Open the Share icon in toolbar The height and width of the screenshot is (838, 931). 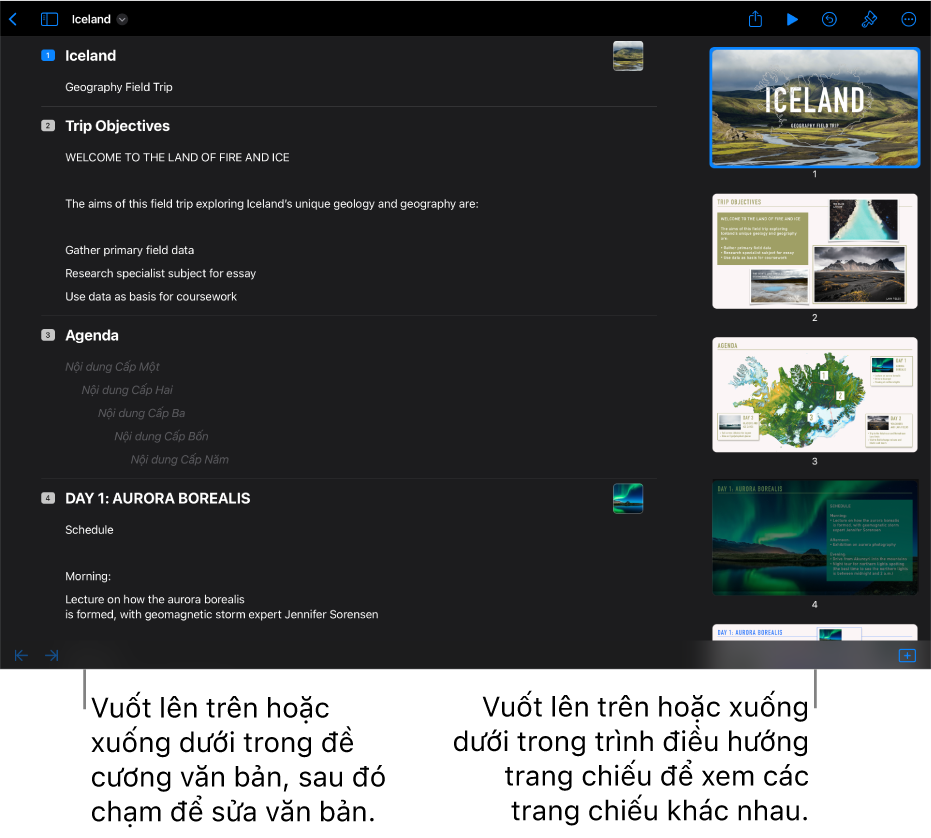point(755,19)
